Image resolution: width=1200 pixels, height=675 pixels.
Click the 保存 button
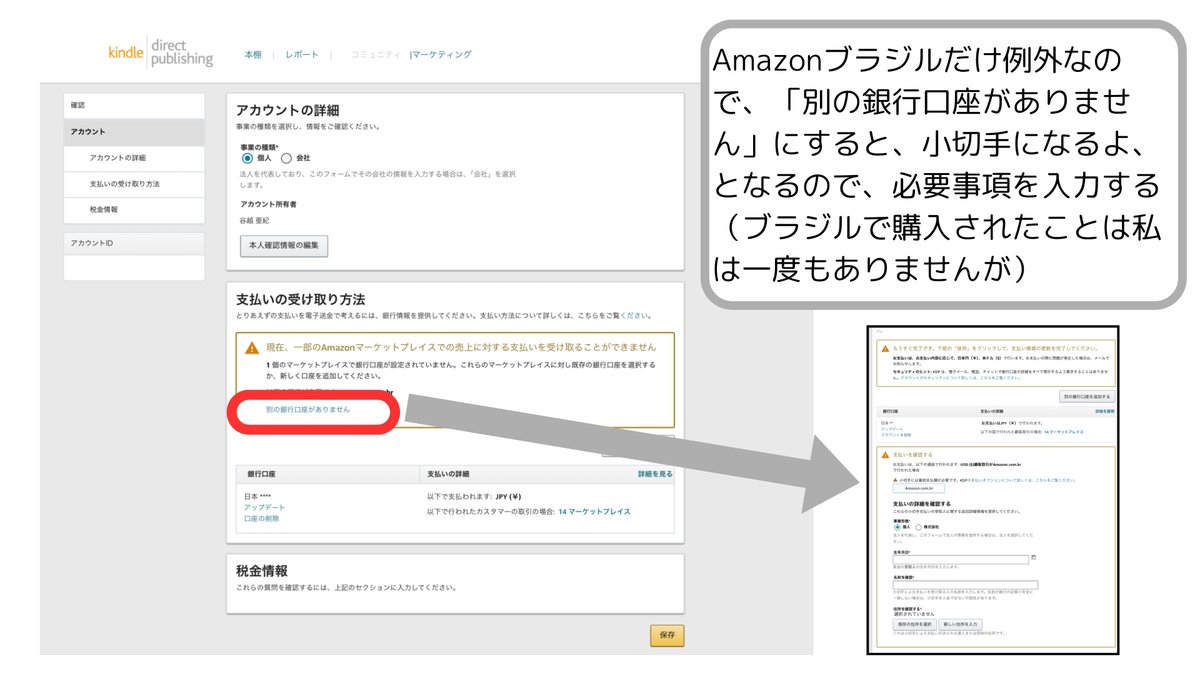pyautogui.click(x=667, y=635)
